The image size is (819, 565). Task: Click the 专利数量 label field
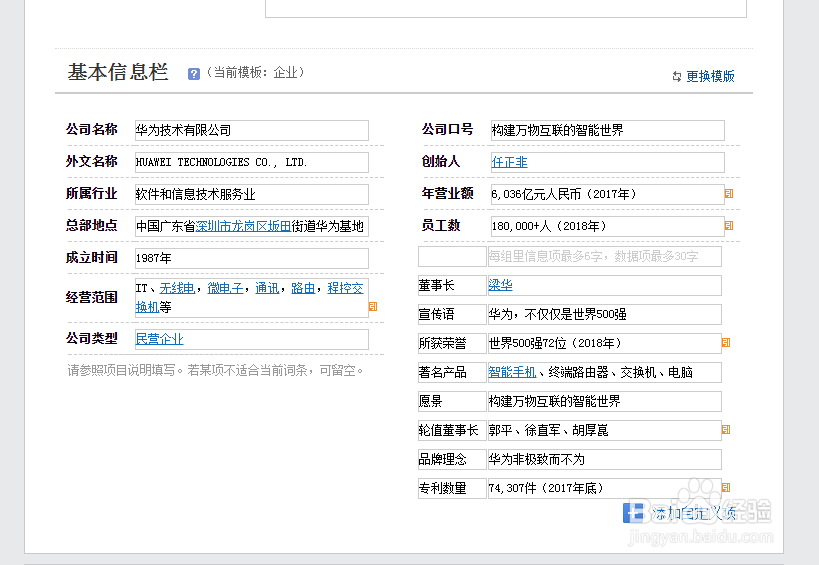click(x=452, y=488)
